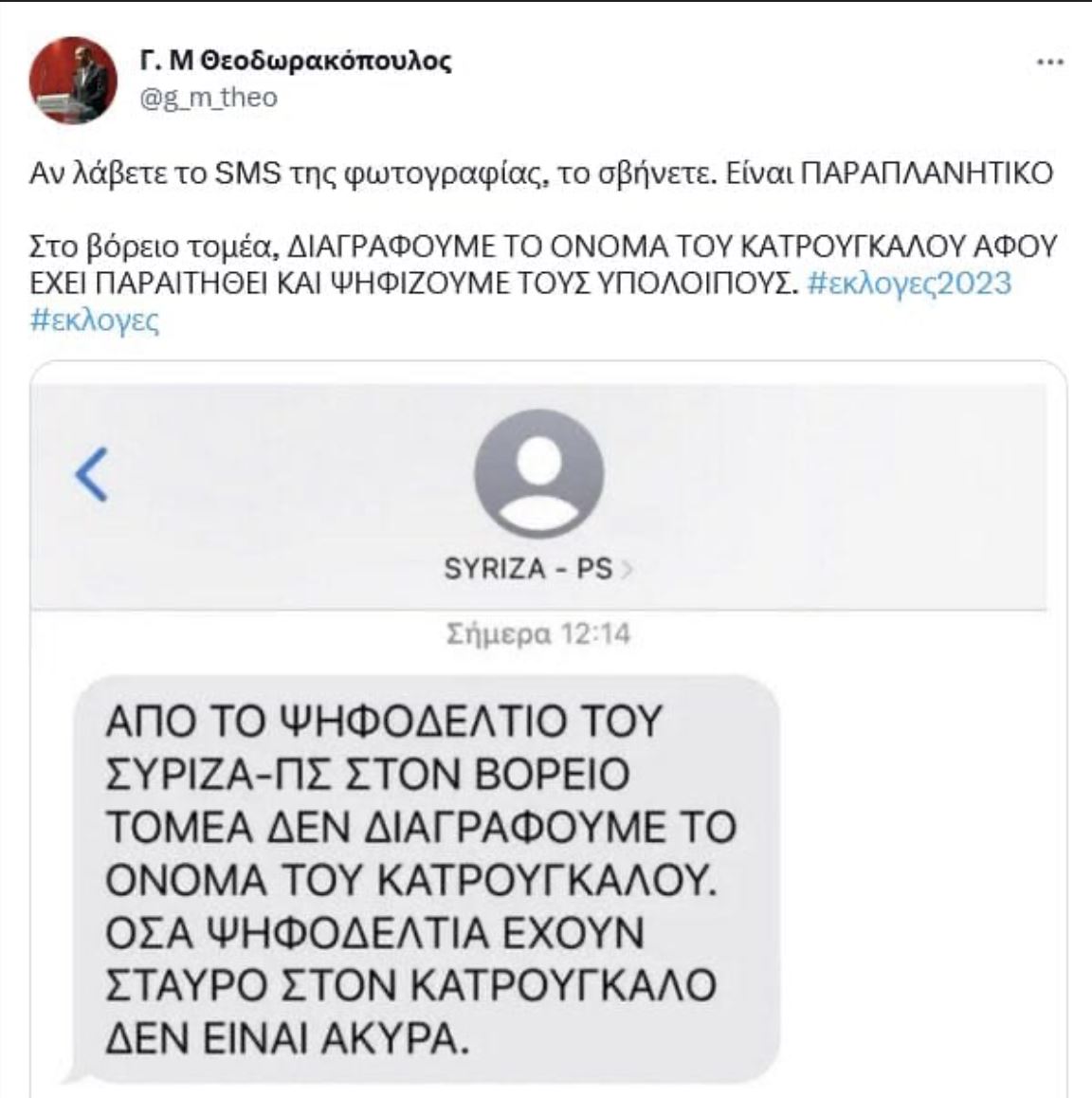Select the Σήμερα 12:14 timestamp
Screen dimensions: 1092x1098
coord(538,634)
